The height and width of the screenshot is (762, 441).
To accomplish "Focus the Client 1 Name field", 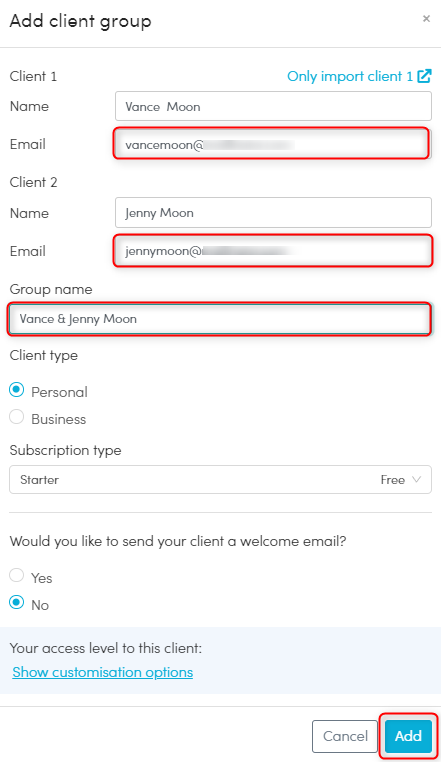I will pyautogui.click(x=273, y=106).
